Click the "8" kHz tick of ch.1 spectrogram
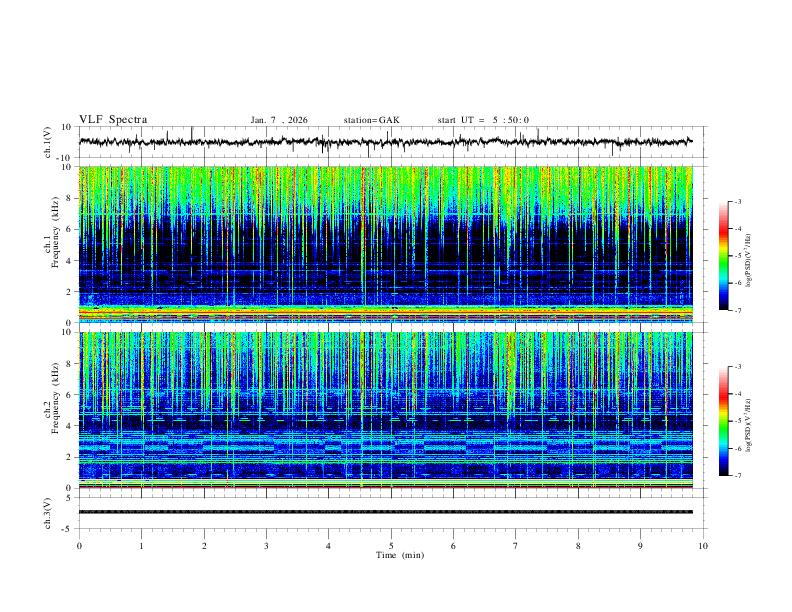Image resolution: width=792 pixels, height=612 pixels. click(69, 198)
